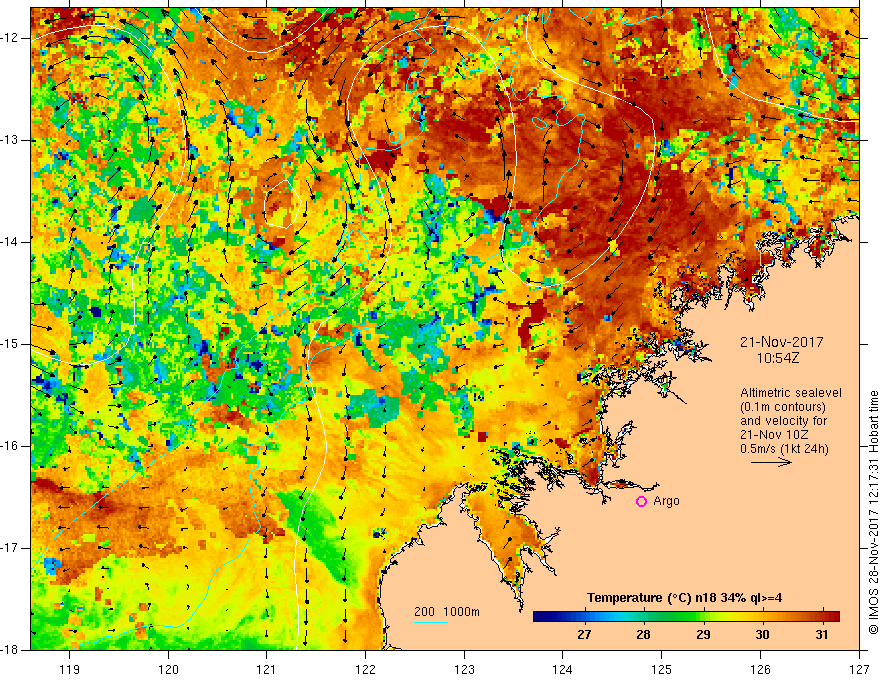Click the magenta Argo float marker

pos(641,502)
